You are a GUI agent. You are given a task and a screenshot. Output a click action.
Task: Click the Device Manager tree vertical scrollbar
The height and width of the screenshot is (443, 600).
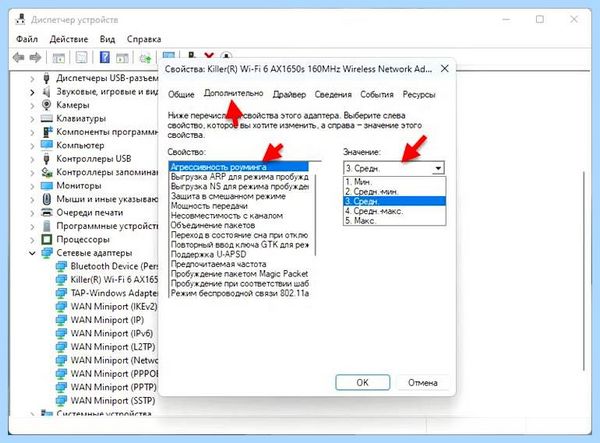(x=584, y=271)
